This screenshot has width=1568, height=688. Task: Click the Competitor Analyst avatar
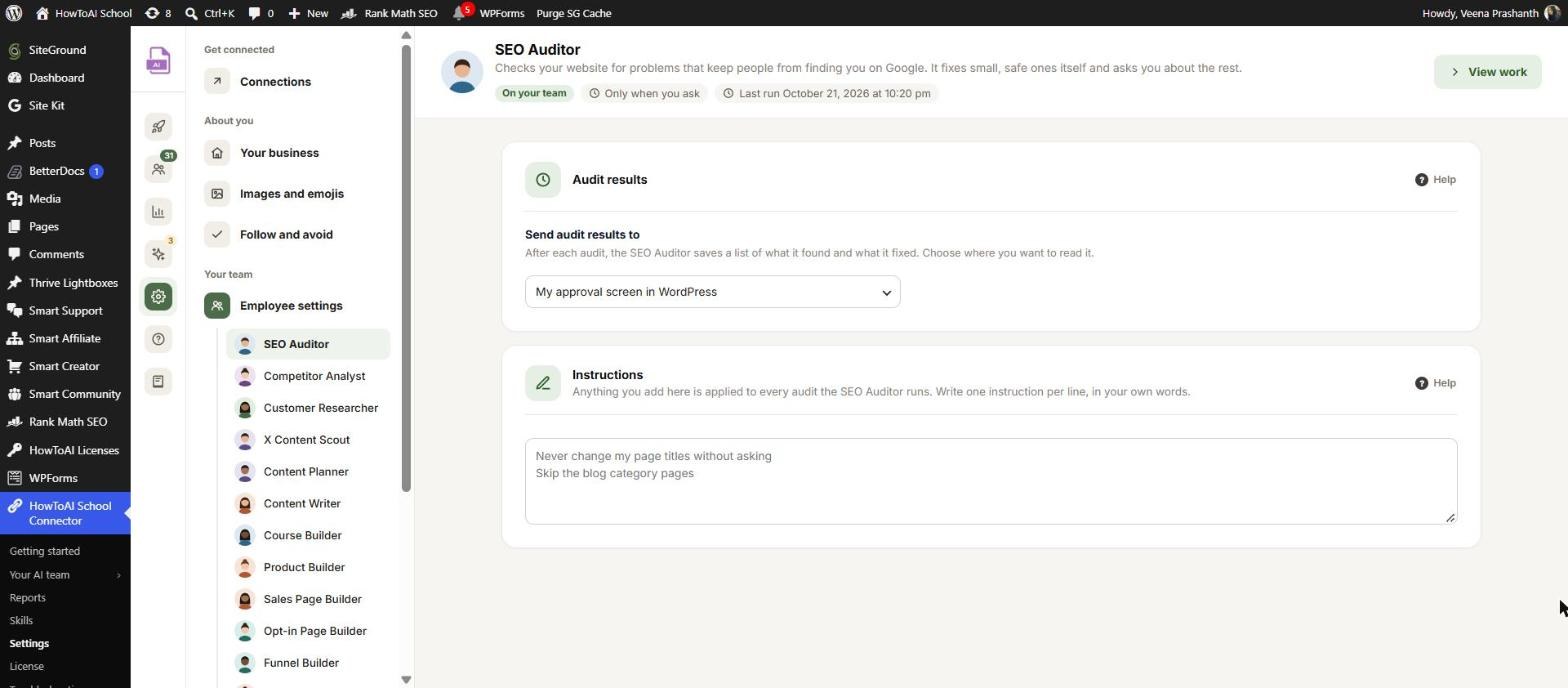click(x=244, y=376)
